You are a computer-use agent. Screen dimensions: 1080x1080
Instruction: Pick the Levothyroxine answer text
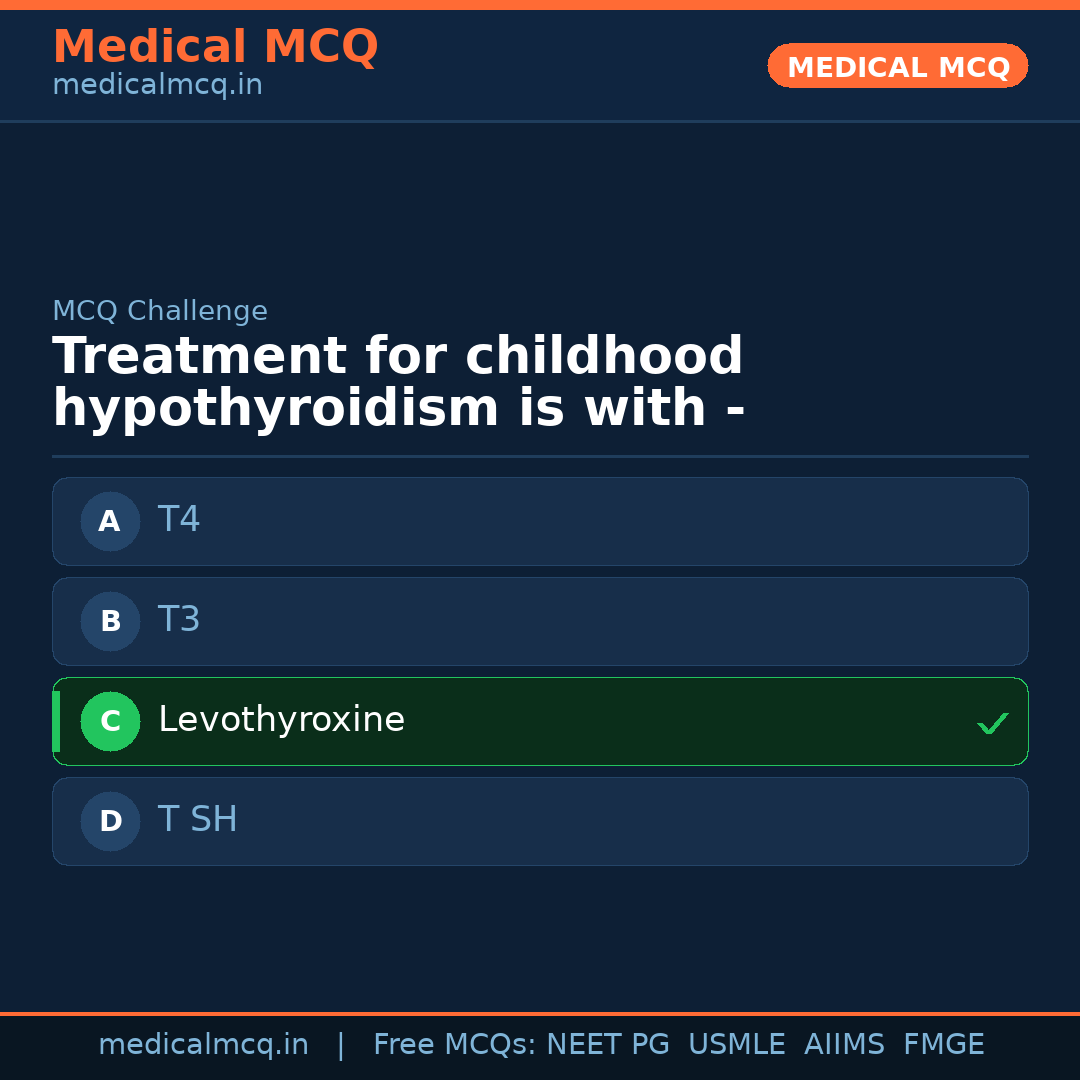[x=281, y=720]
